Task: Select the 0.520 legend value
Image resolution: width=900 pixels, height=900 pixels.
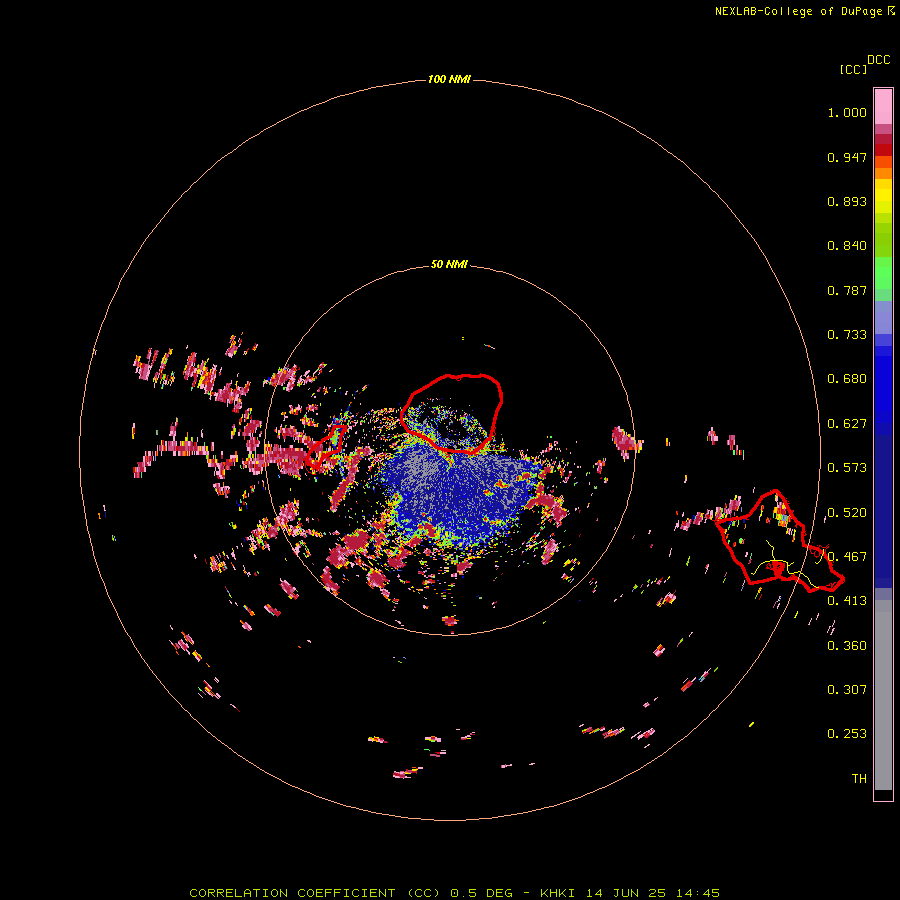Action: click(x=847, y=513)
